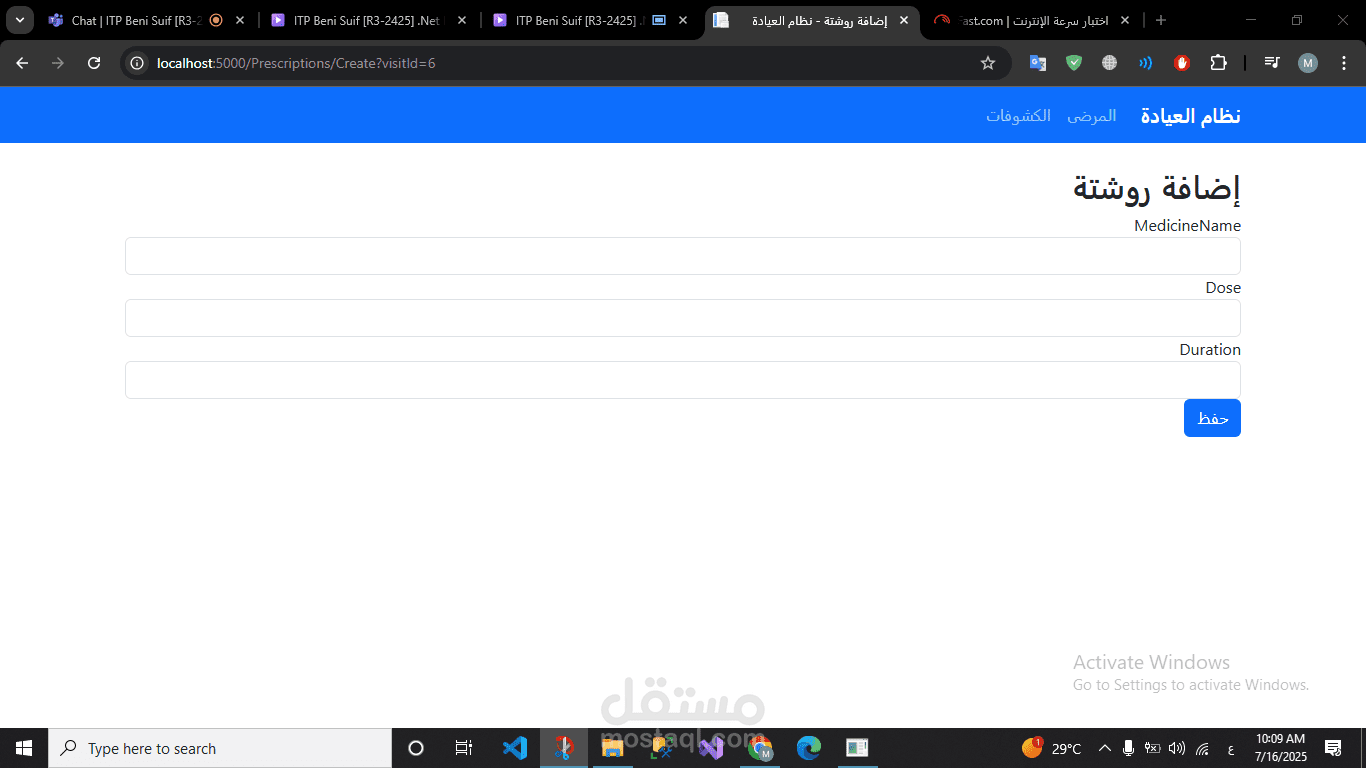Click the MedicineName label

(1187, 226)
